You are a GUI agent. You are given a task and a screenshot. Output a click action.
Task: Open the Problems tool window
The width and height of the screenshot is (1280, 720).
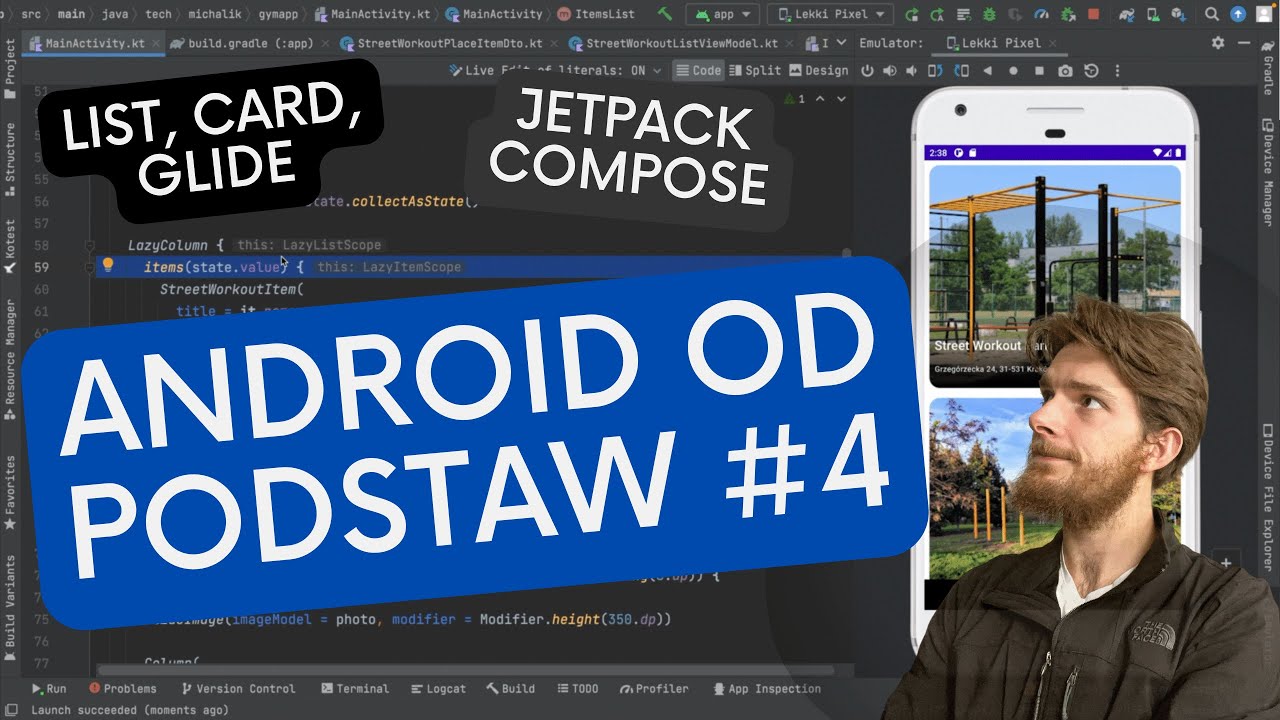click(123, 689)
